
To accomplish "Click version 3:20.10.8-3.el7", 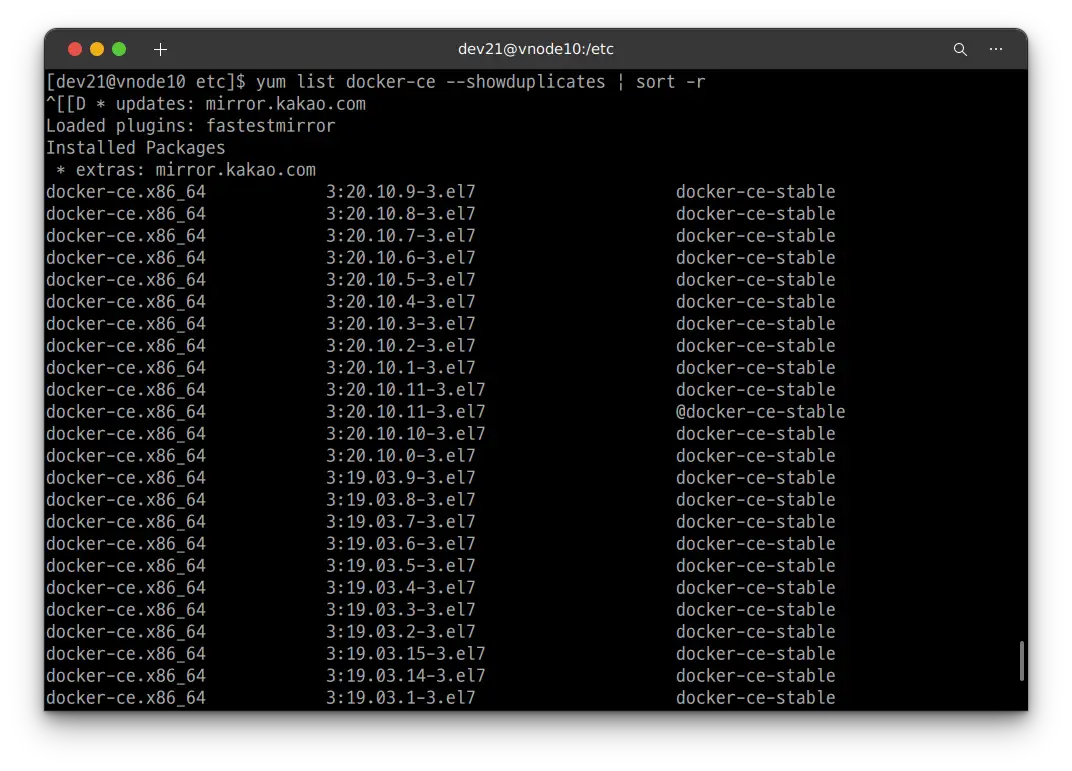I will pyautogui.click(x=400, y=214).
